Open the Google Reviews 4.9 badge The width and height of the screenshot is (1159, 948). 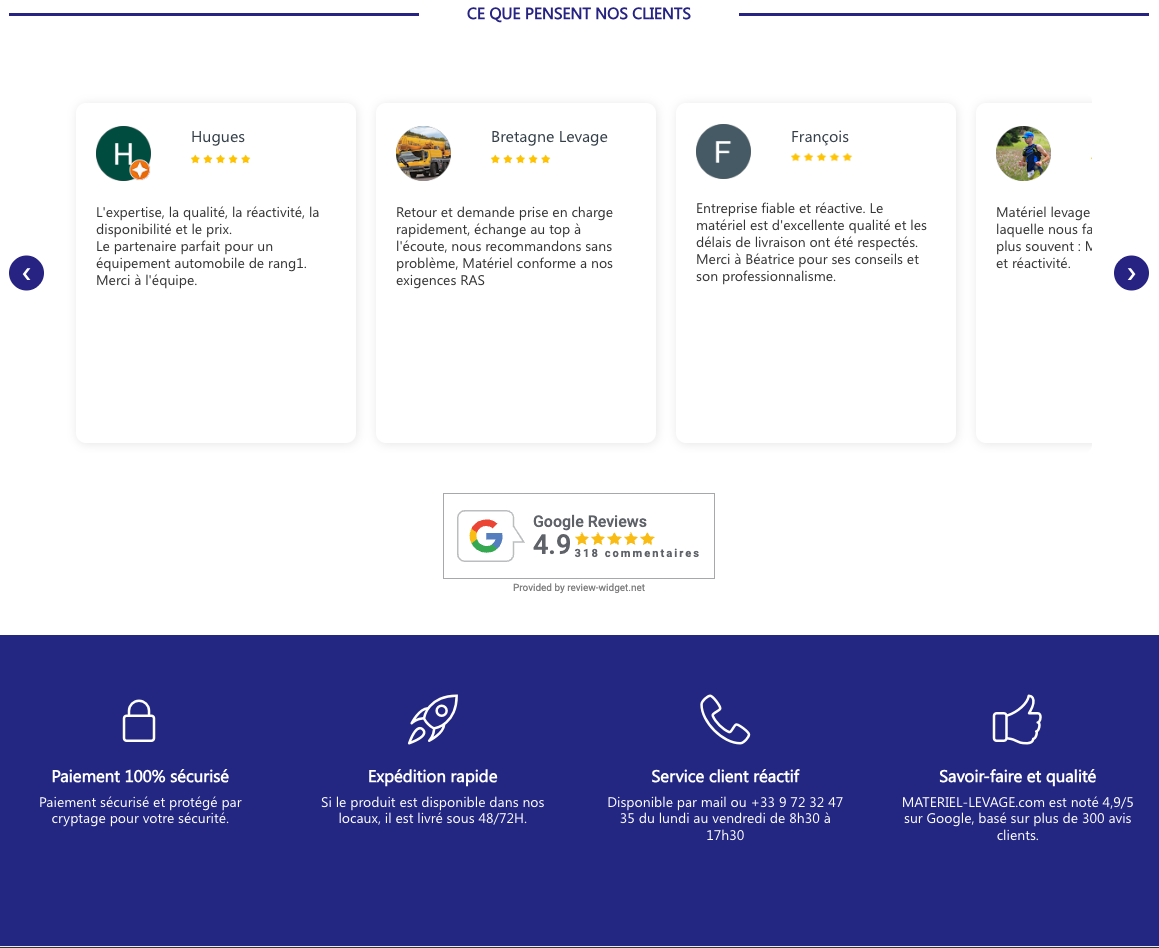[579, 536]
